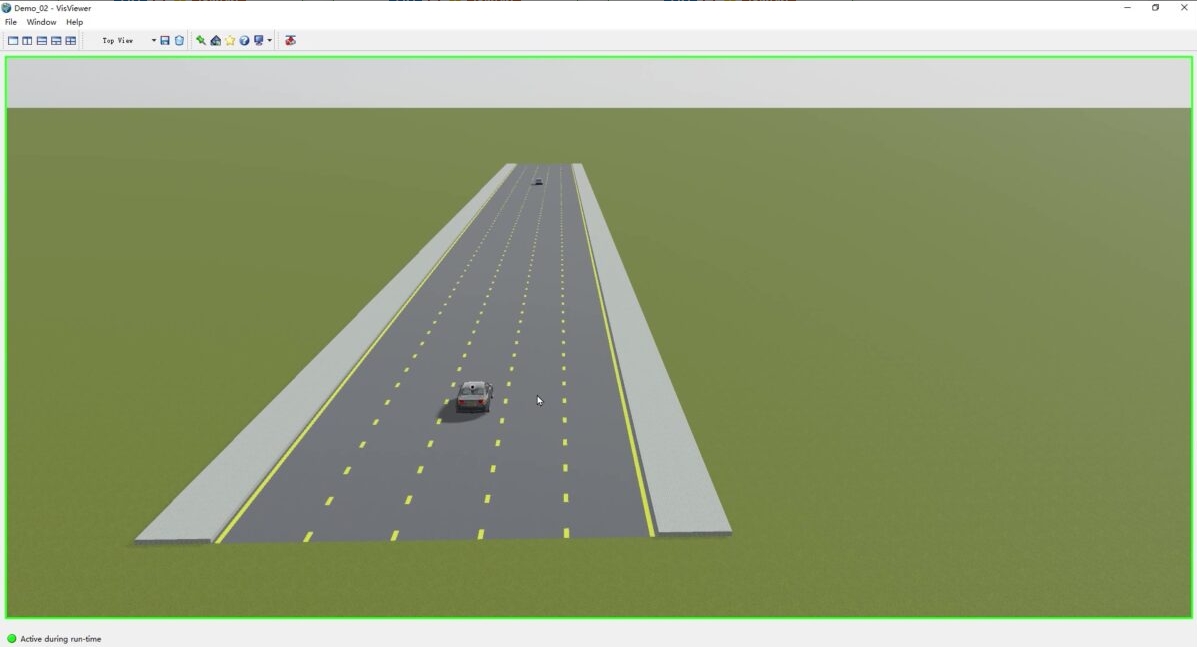Click the distant blue car ahead
Image resolution: width=1197 pixels, height=647 pixels.
pos(538,181)
